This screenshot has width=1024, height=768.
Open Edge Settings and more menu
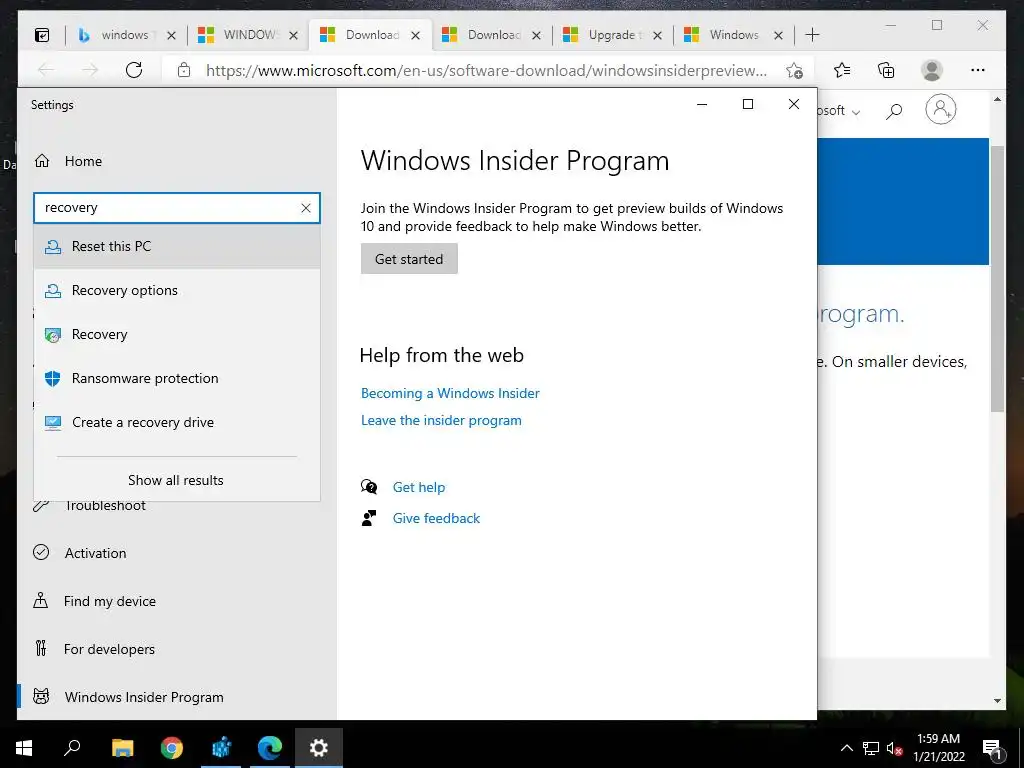(978, 70)
